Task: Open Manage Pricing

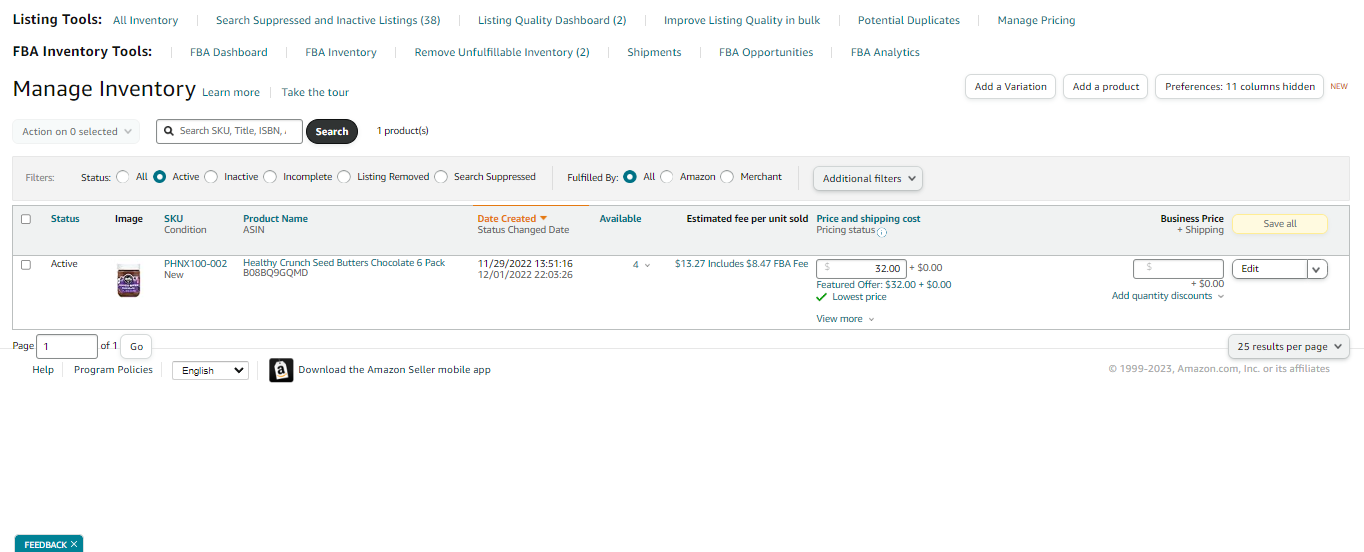Action: pos(1036,20)
